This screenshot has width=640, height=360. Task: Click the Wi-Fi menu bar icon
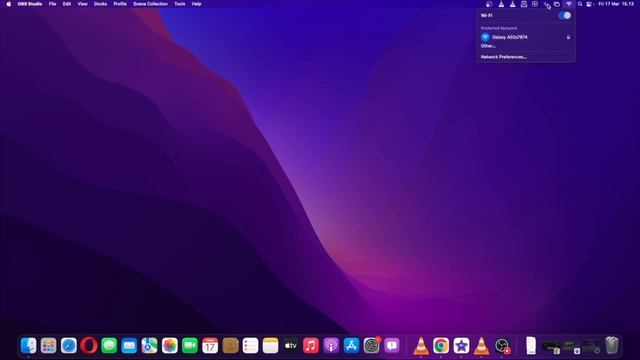pyautogui.click(x=569, y=4)
